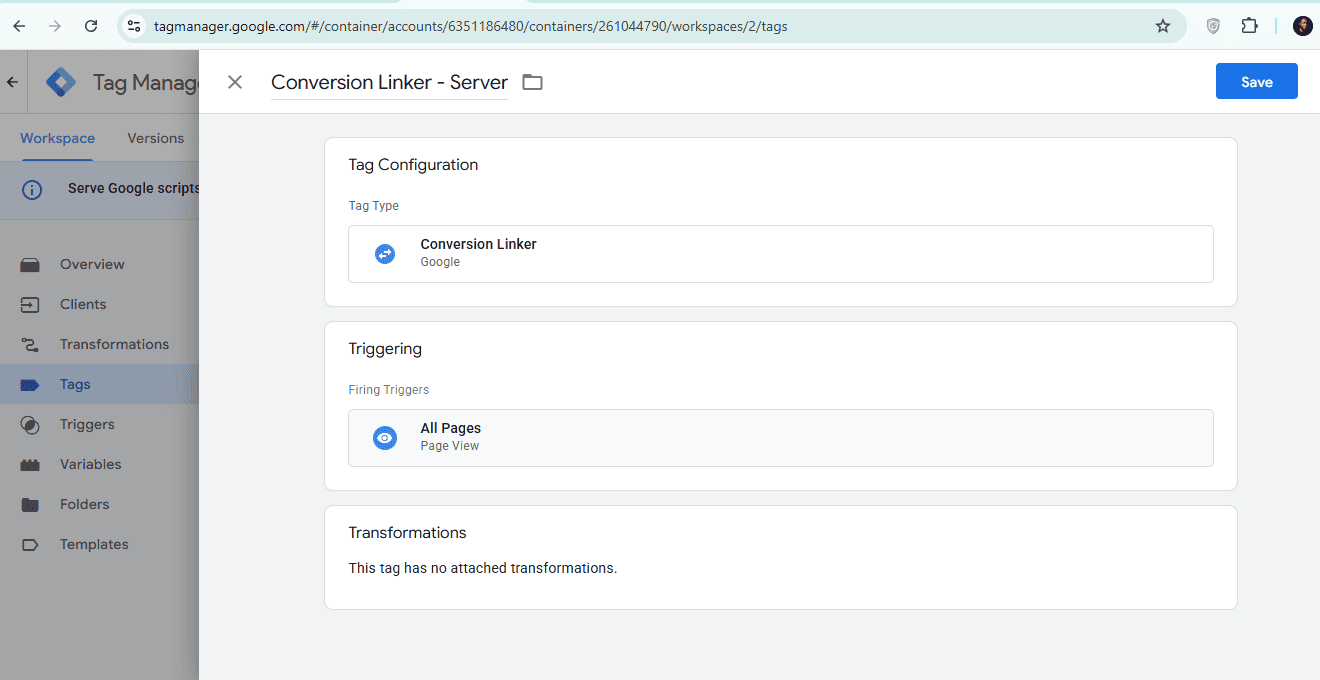The height and width of the screenshot is (680, 1320).
Task: Open Tags in the sidebar
Action: click(99, 384)
